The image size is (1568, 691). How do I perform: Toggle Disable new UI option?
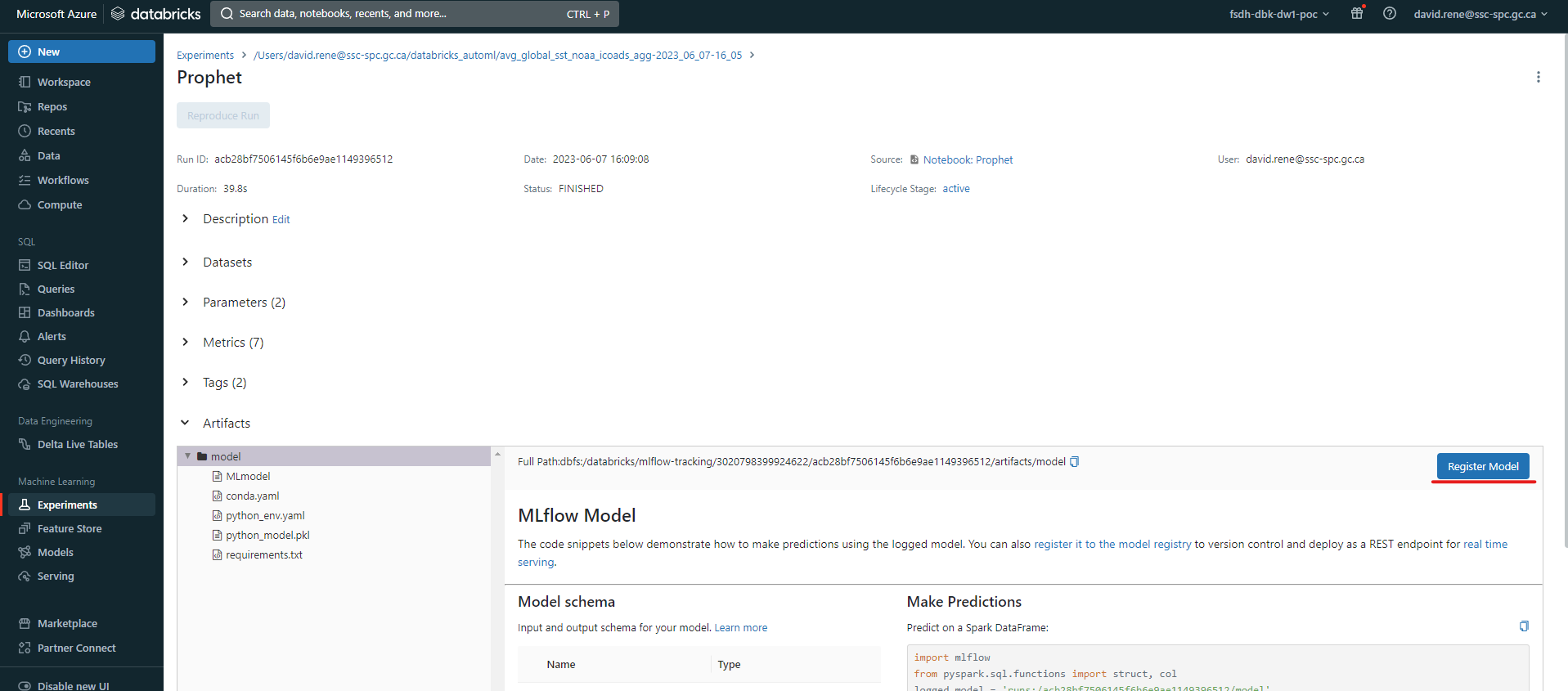73,685
